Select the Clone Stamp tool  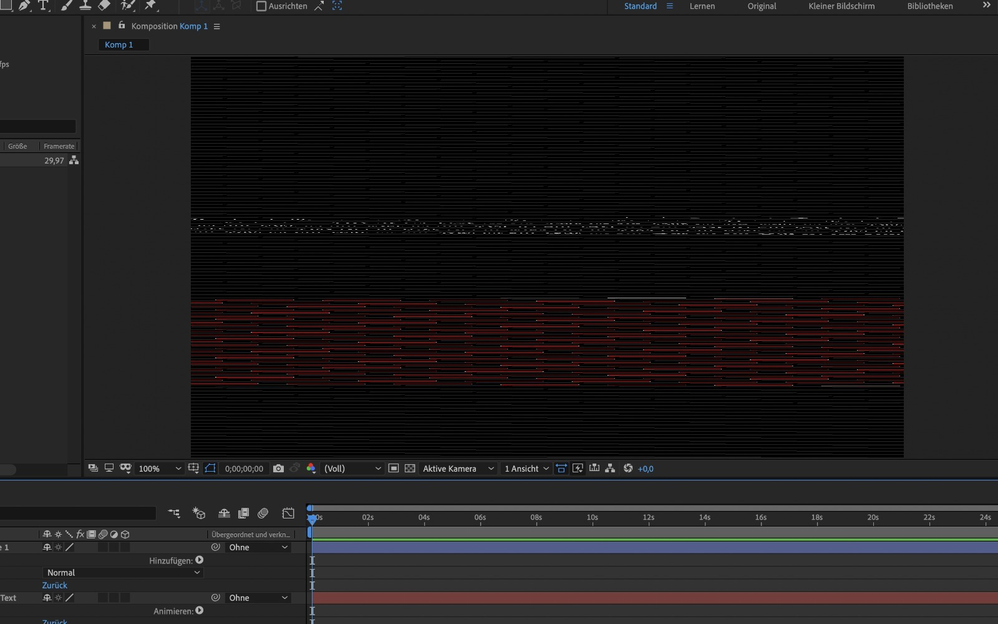(x=85, y=6)
